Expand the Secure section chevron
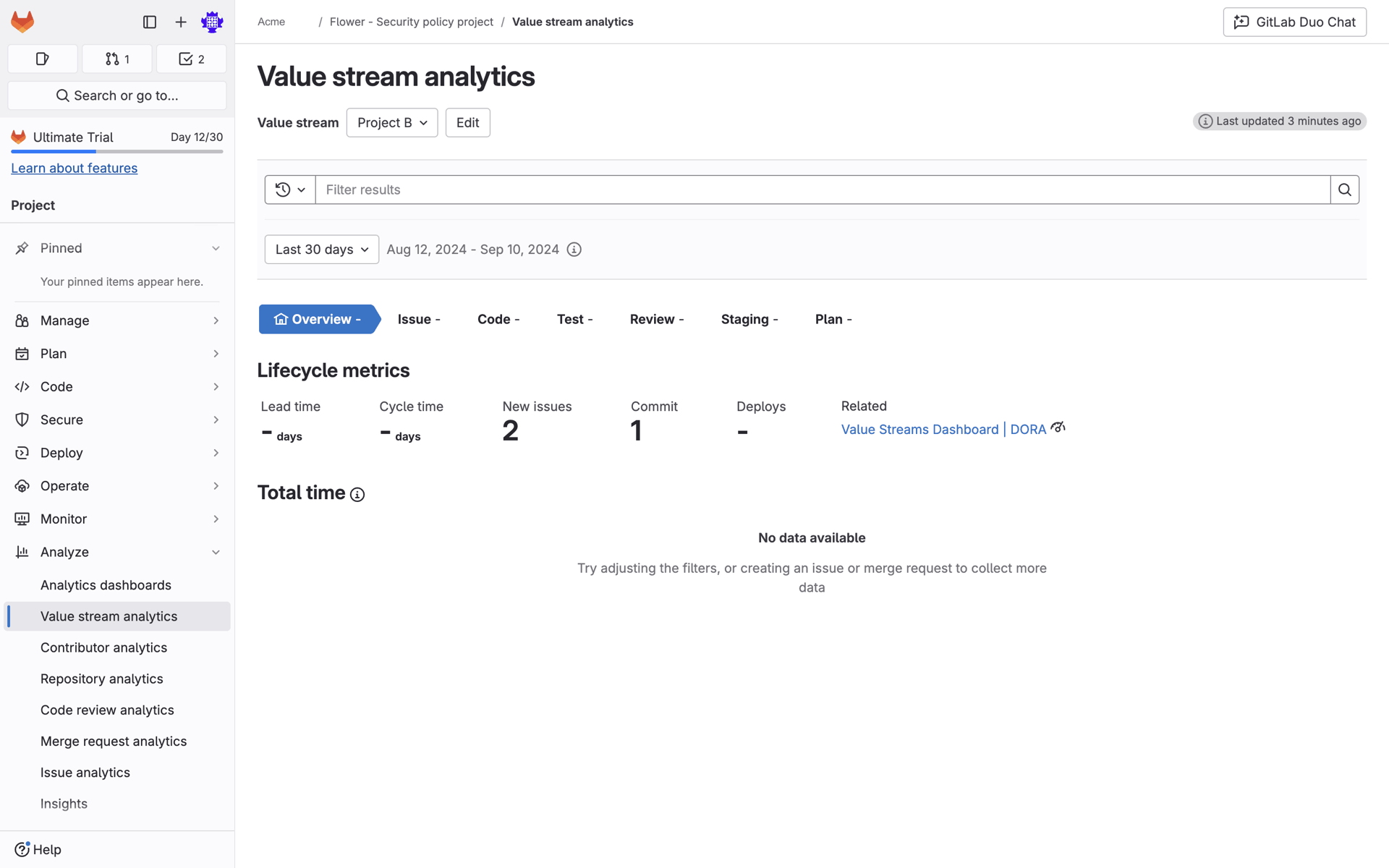This screenshot has height=868, width=1389. coord(216,420)
